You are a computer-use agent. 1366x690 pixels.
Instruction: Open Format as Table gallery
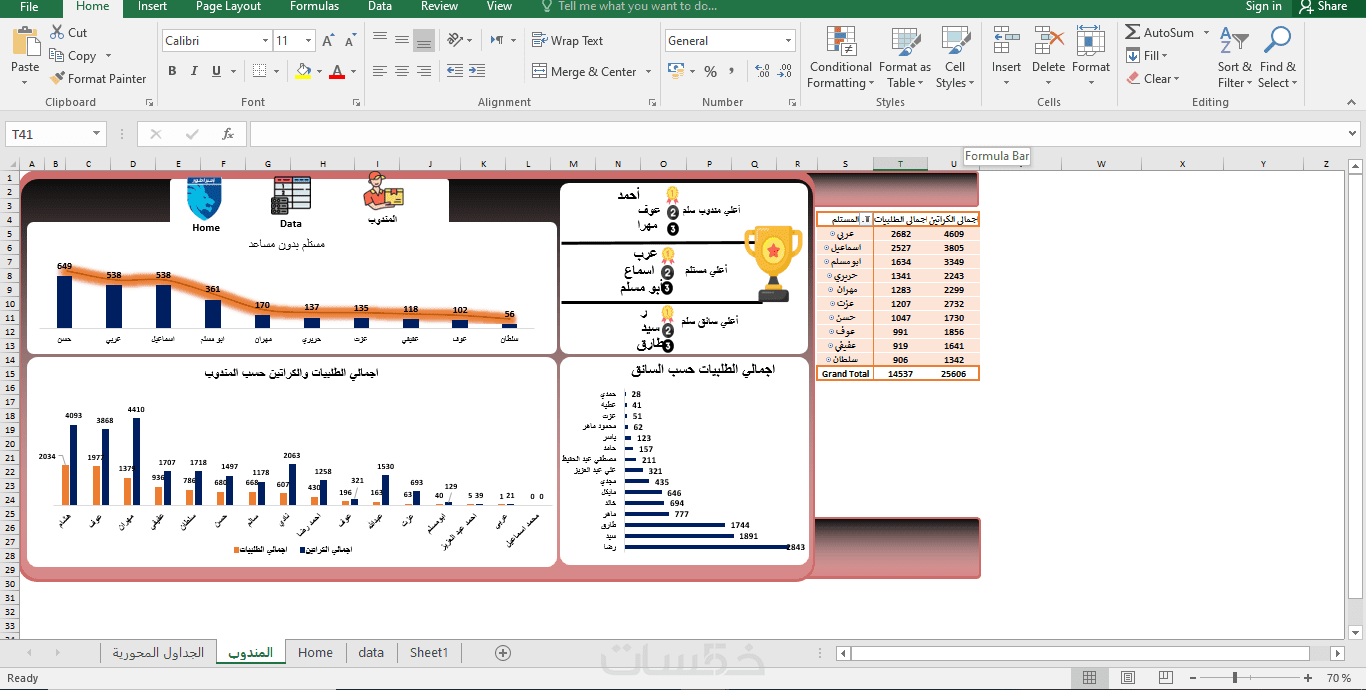click(904, 58)
